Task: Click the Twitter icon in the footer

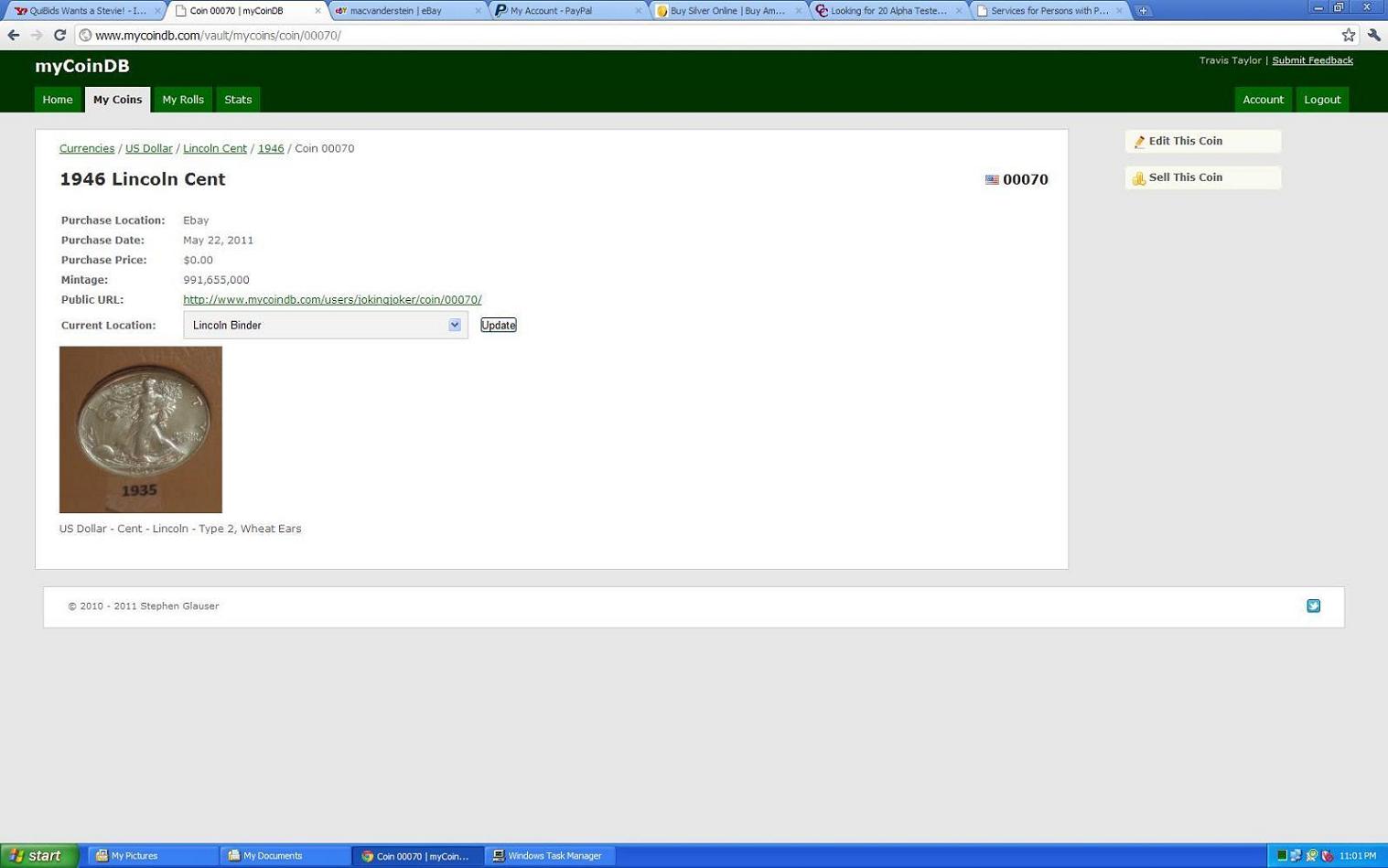Action: click(1313, 605)
